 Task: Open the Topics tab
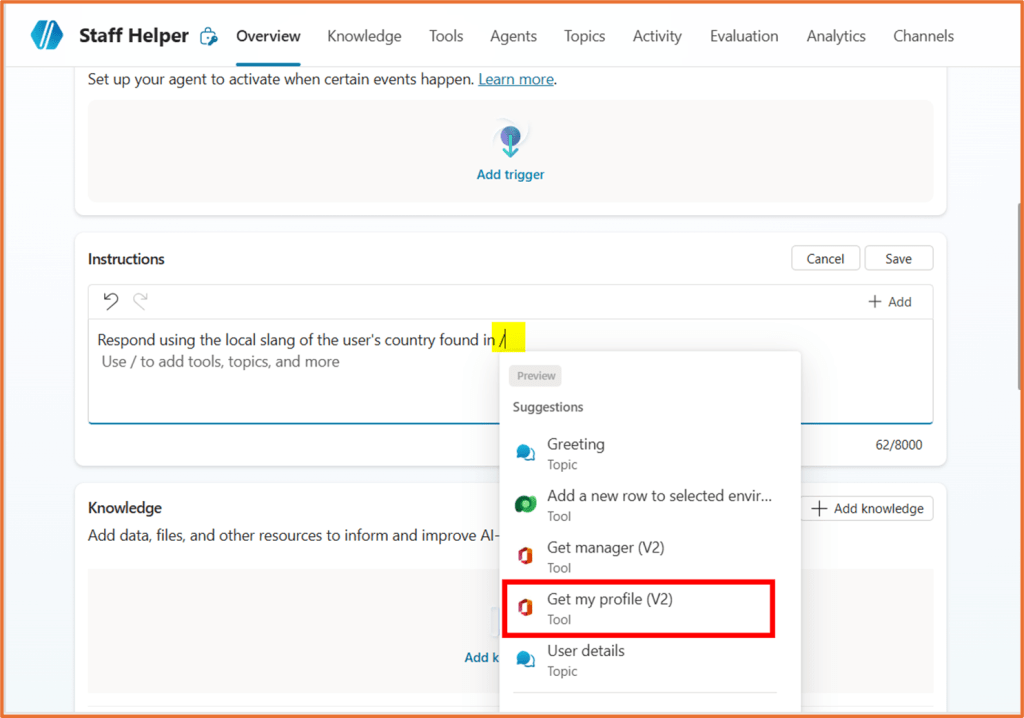coord(584,36)
